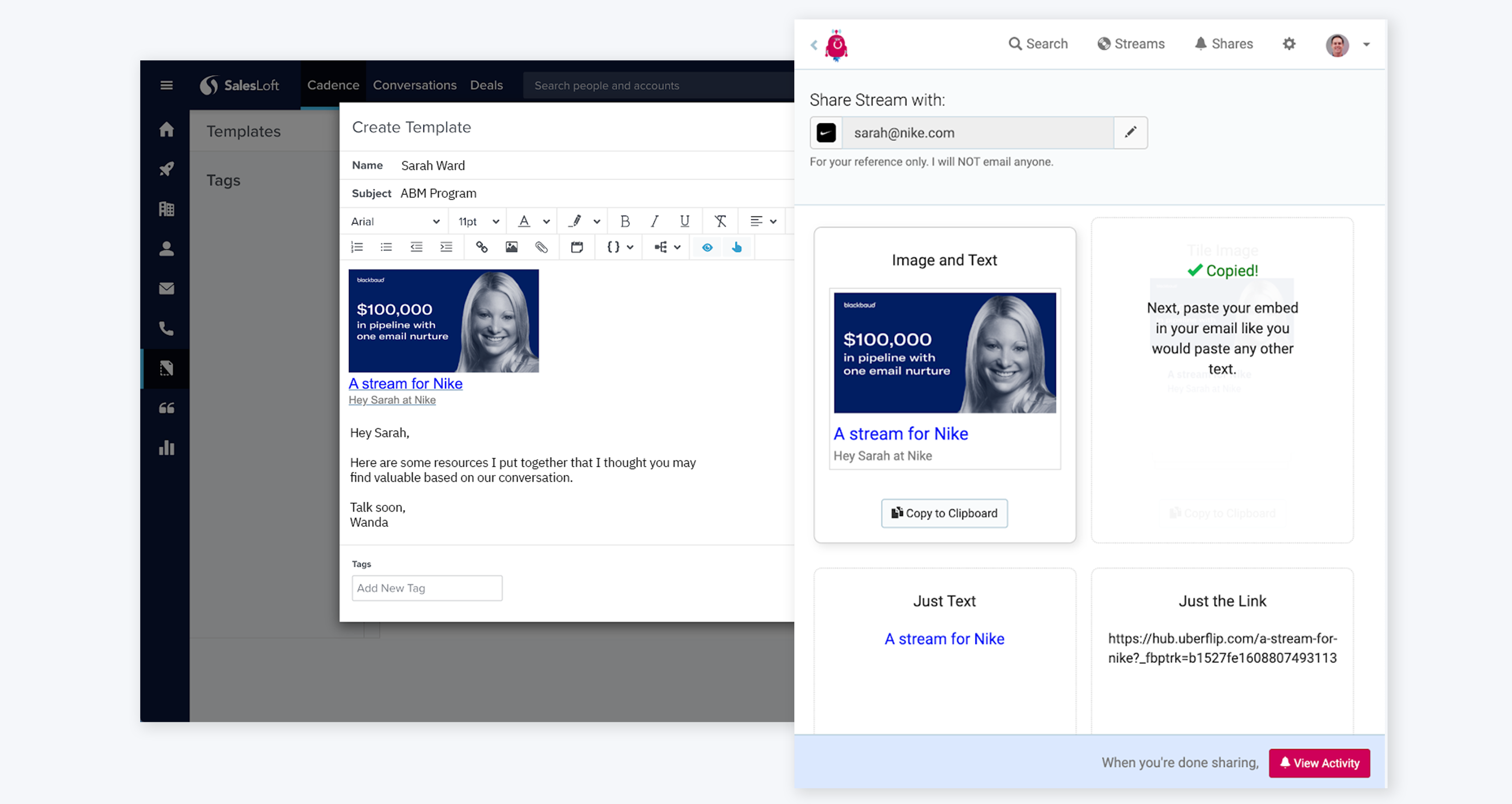Select Tags in the left list

click(x=224, y=180)
